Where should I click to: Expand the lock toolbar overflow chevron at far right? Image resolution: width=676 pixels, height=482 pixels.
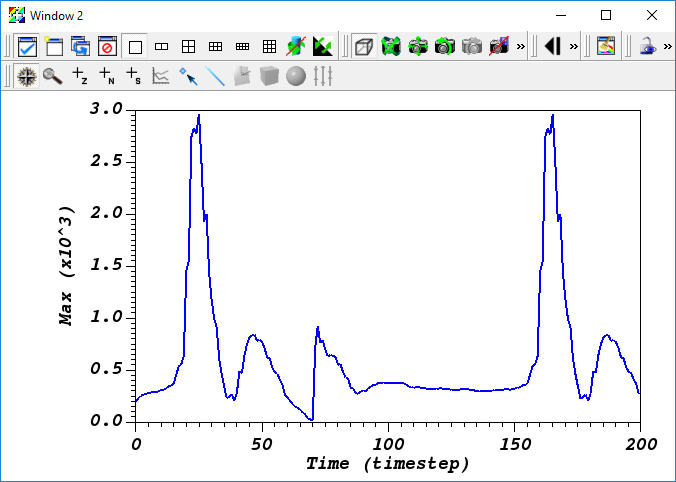click(x=667, y=46)
